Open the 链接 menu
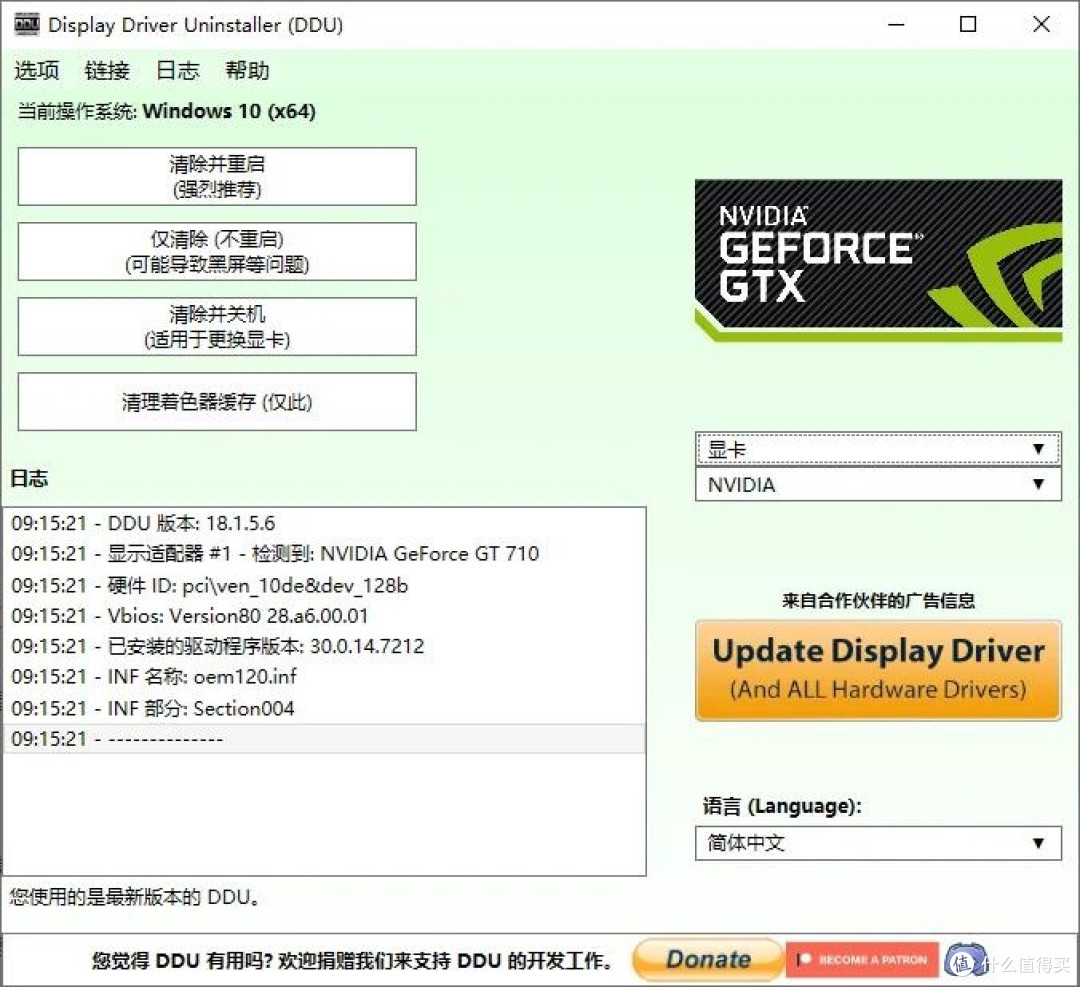 [107, 70]
